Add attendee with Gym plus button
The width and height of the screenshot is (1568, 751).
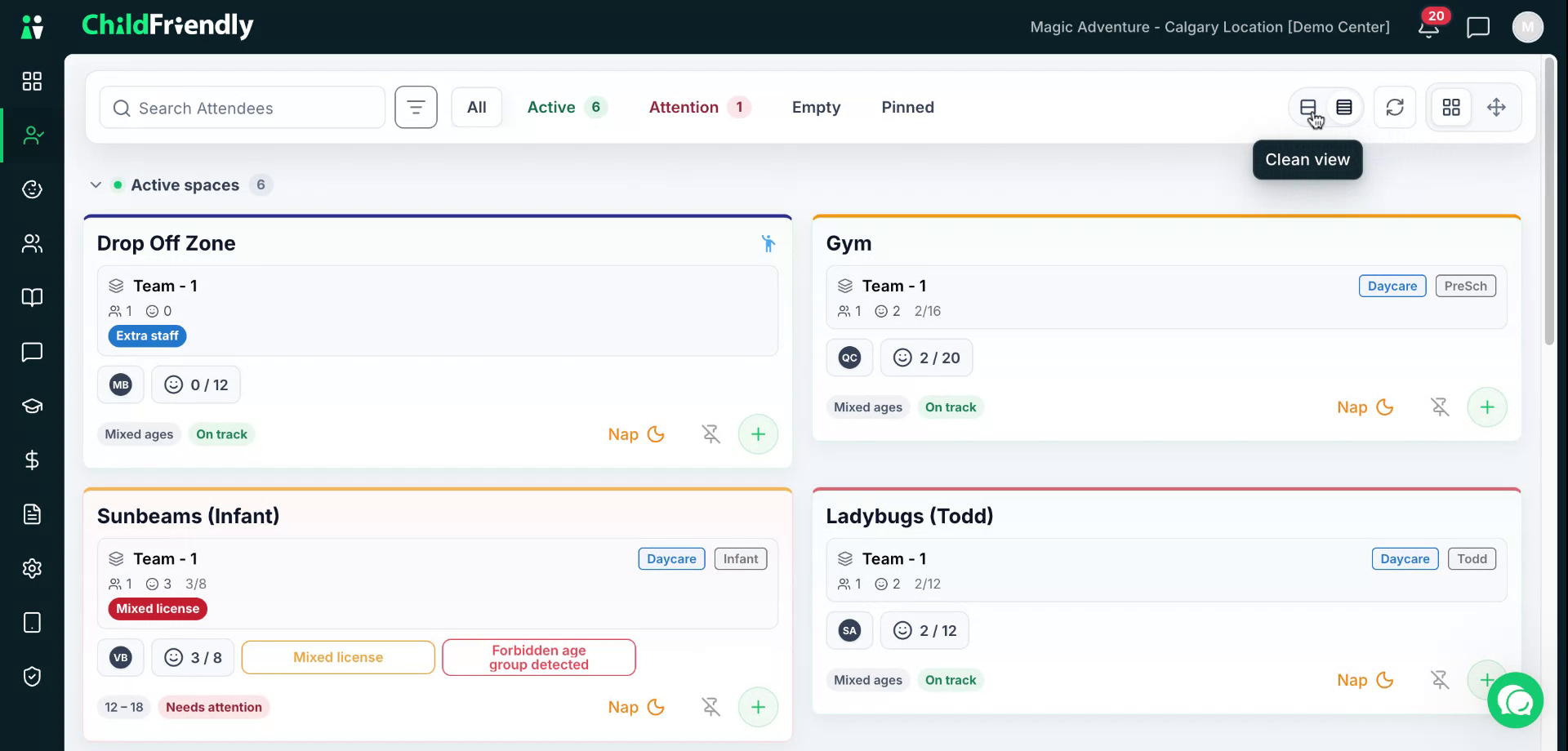(1487, 407)
